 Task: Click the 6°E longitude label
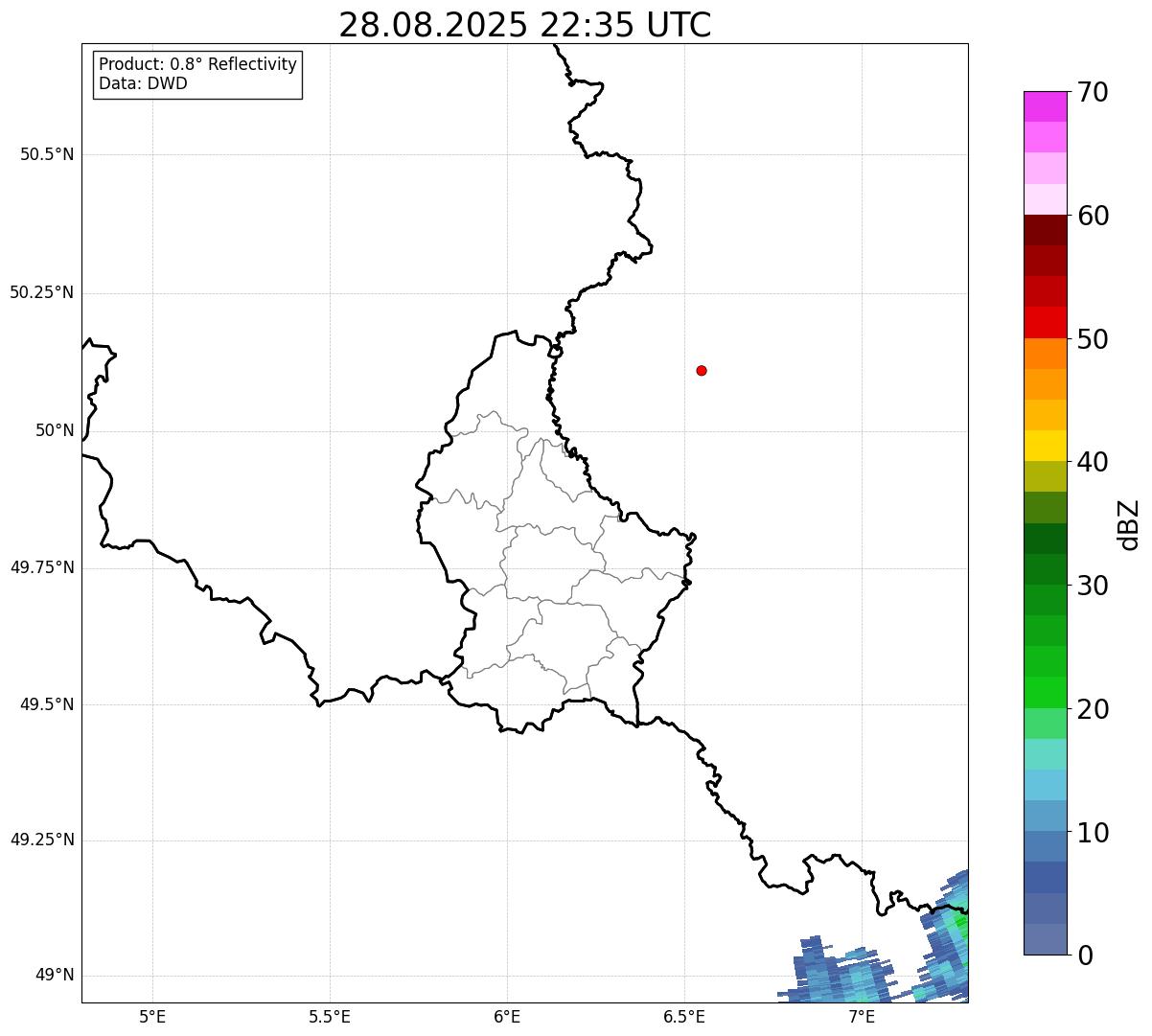click(x=507, y=1016)
